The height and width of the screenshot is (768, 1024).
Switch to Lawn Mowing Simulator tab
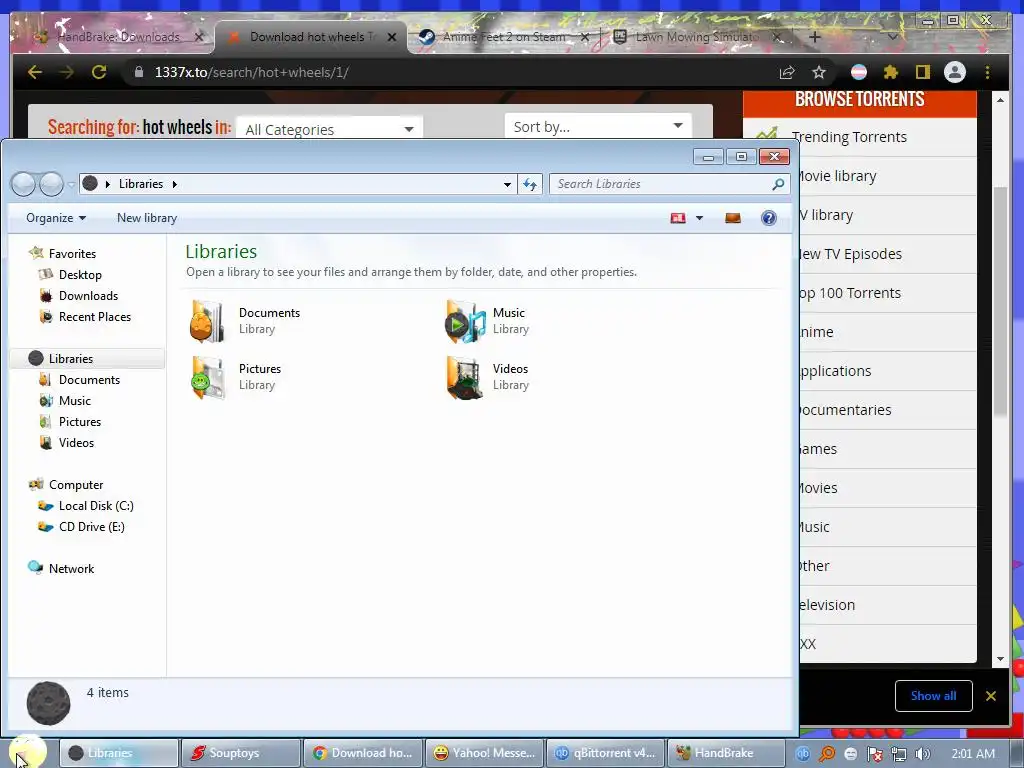[x=697, y=37]
